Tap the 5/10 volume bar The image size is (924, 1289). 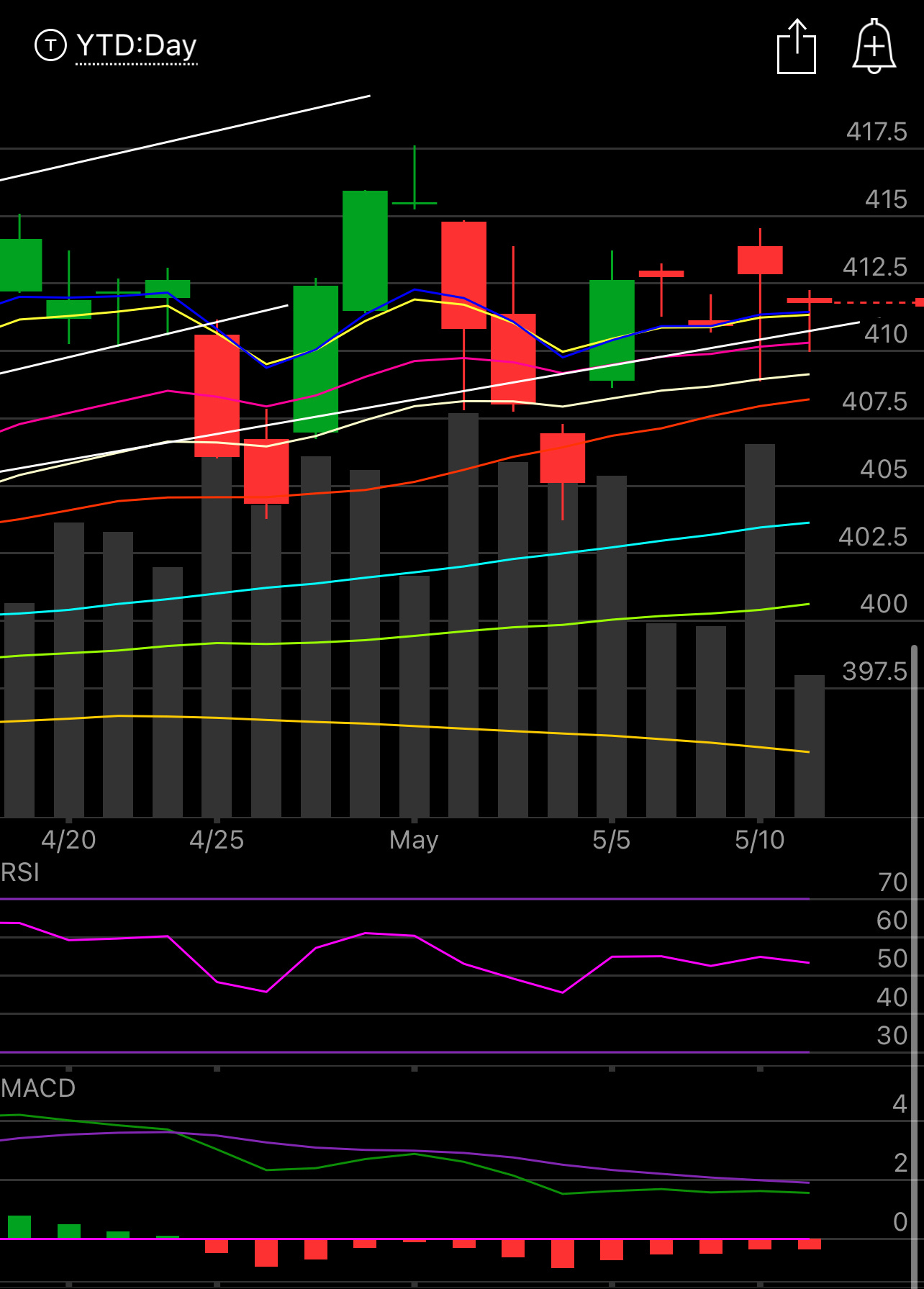[x=760, y=630]
